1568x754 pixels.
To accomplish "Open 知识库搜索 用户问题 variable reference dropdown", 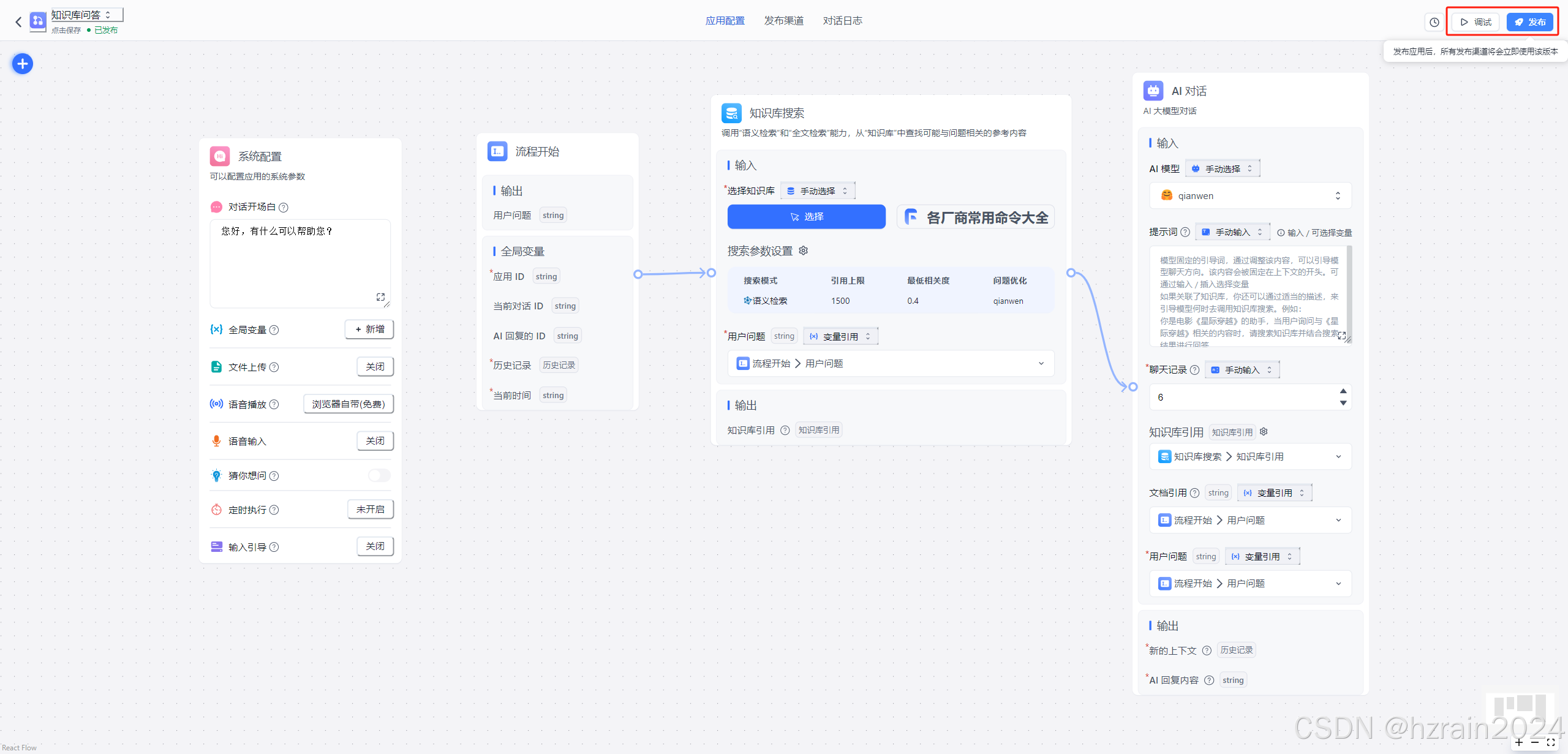I will click(891, 364).
